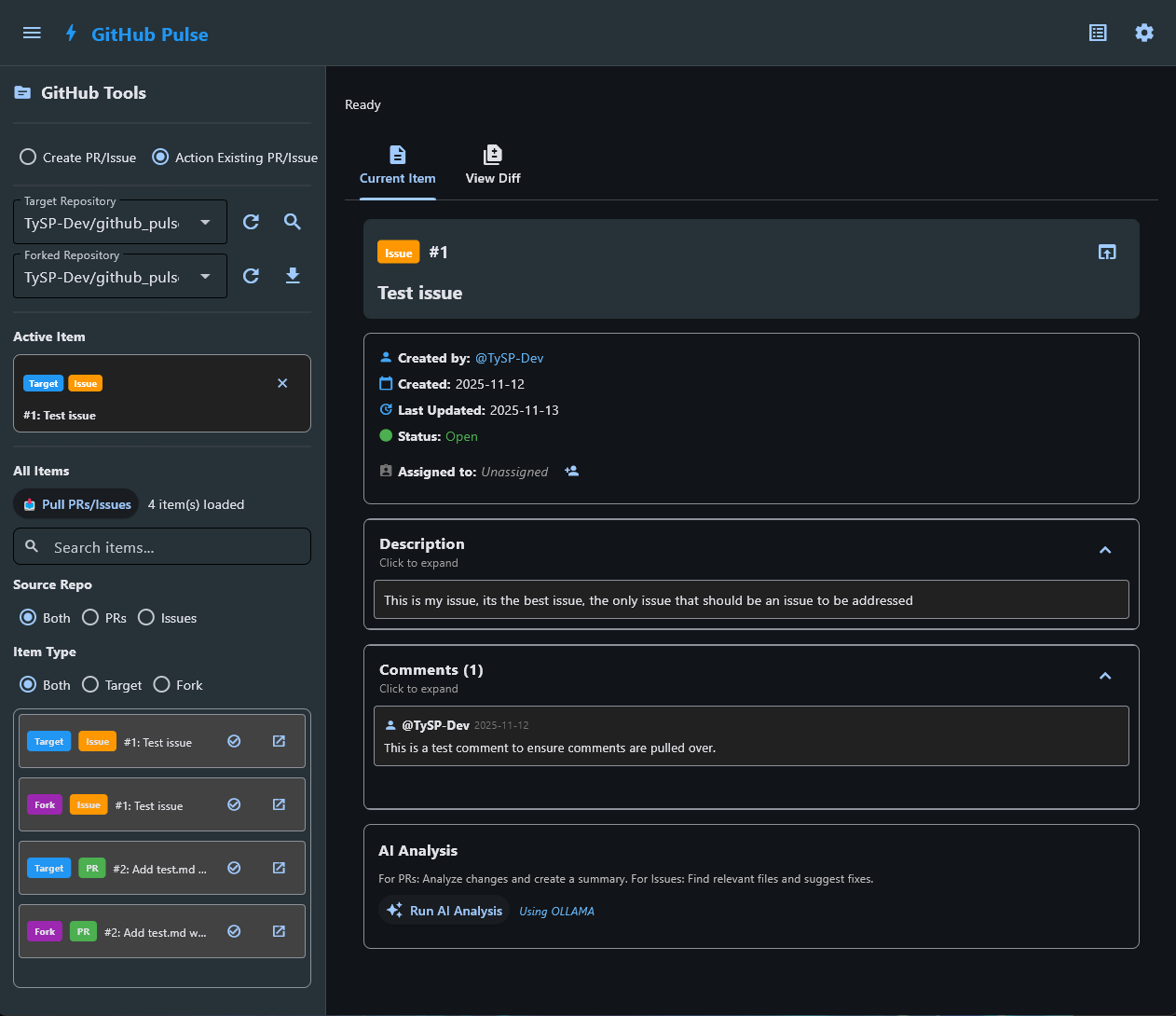Screen dimensions: 1176x1016
Task: Click the GitHub Tools folder icon
Action: pos(22,92)
